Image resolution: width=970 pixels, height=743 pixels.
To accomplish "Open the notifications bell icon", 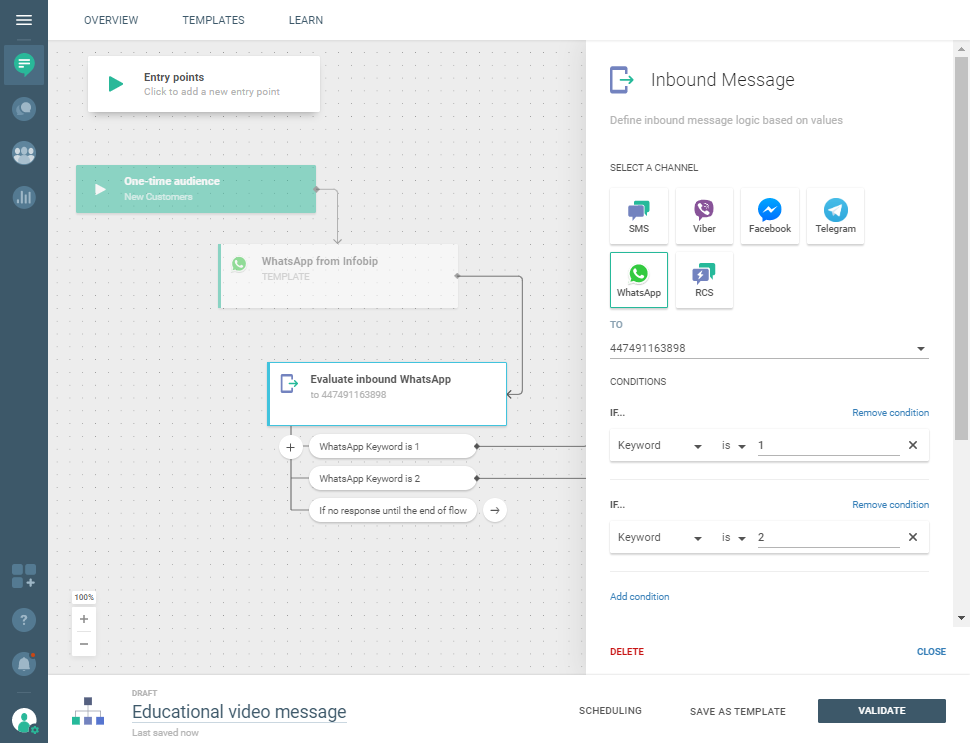I will pos(24,662).
